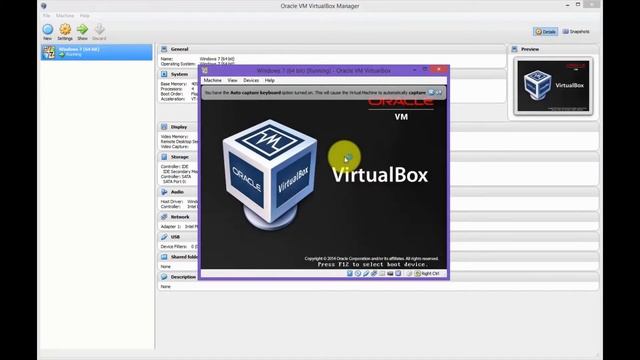
Task: Open the File menu in VirtualBox Manager
Action: 47,16
